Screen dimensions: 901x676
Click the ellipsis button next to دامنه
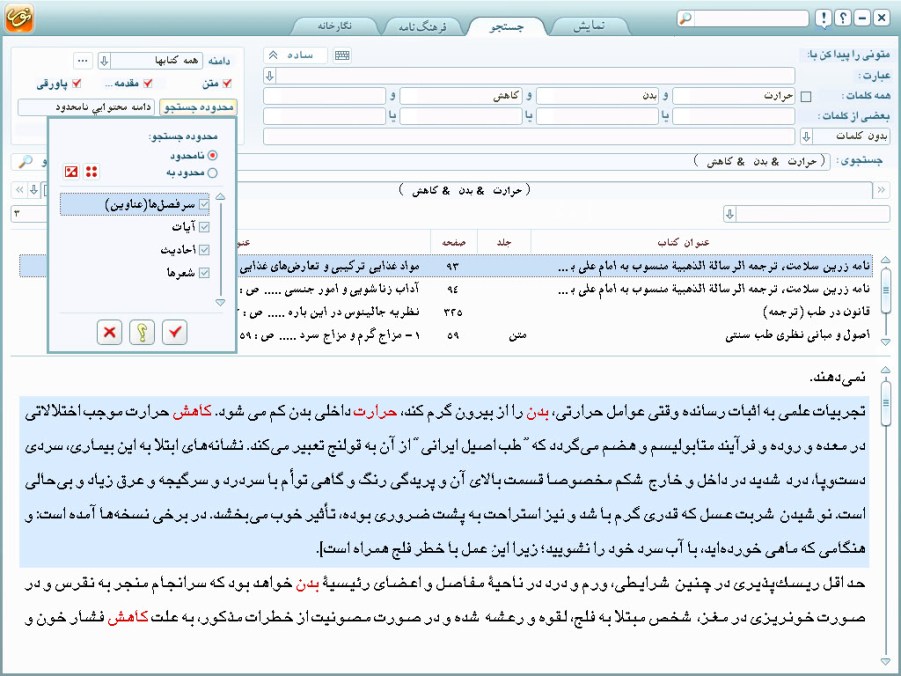click(83, 60)
